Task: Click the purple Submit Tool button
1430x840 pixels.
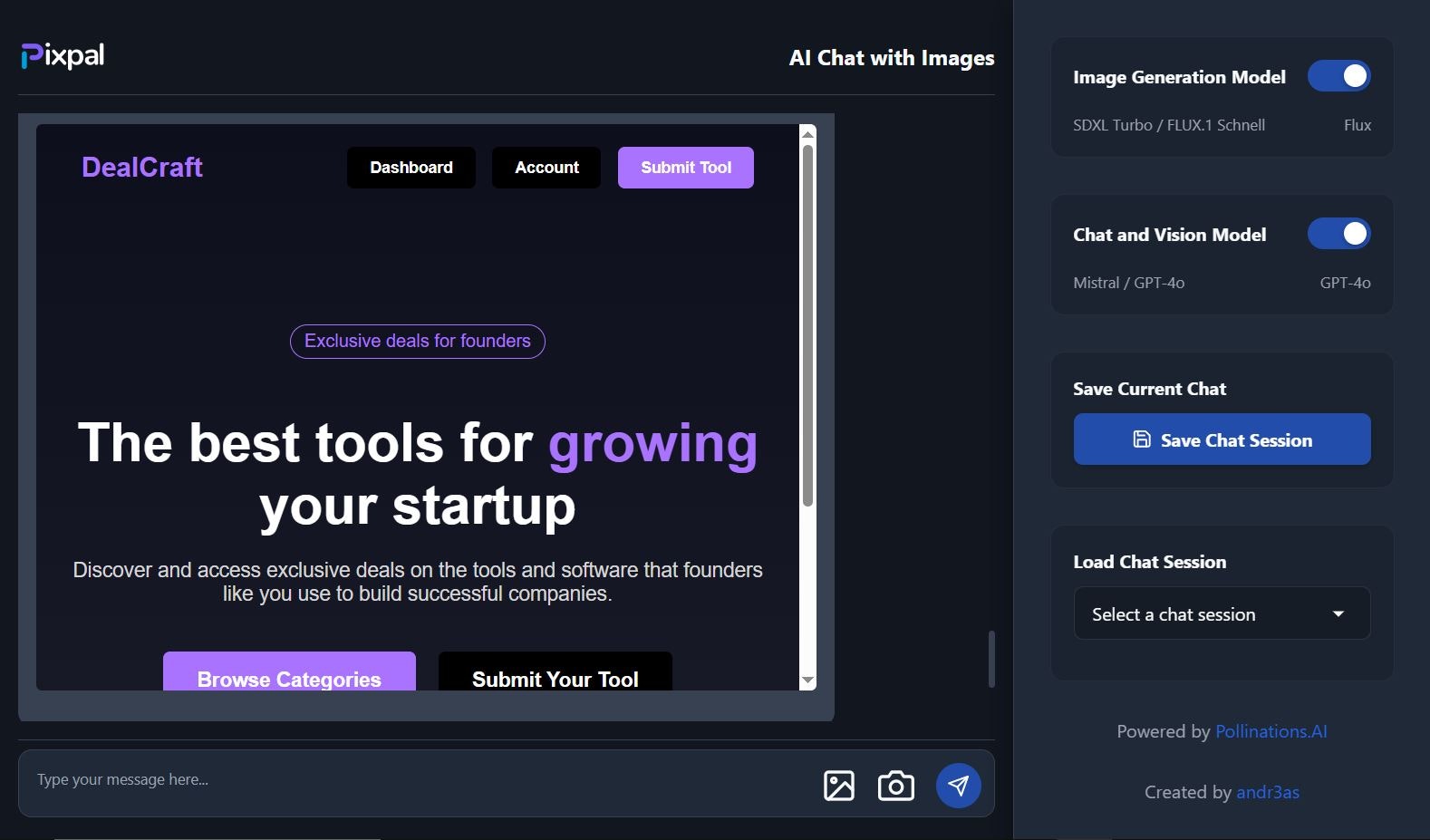Action: pos(686,168)
